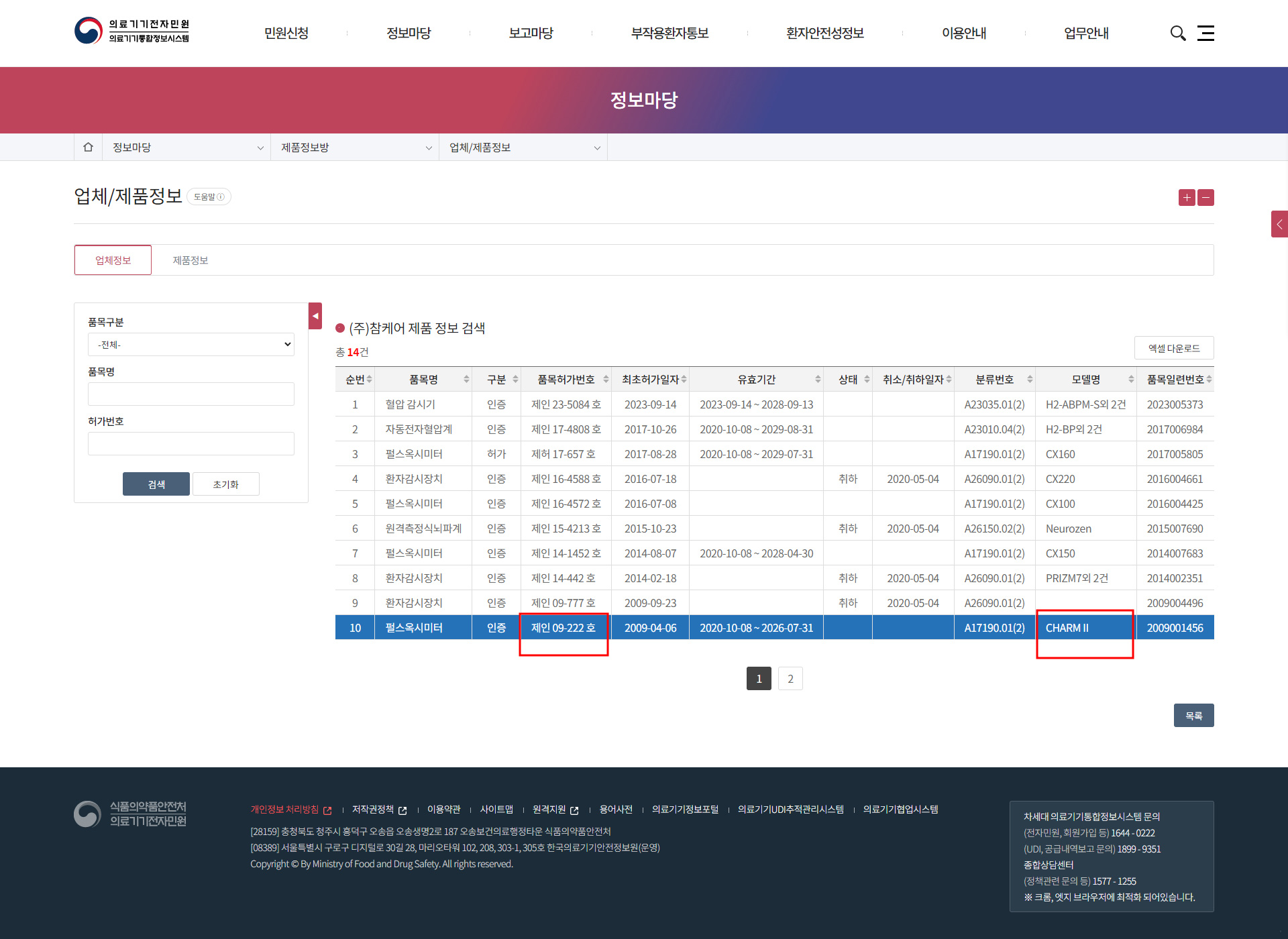
Task: Sort table by 상태 column
Action: click(x=867, y=380)
